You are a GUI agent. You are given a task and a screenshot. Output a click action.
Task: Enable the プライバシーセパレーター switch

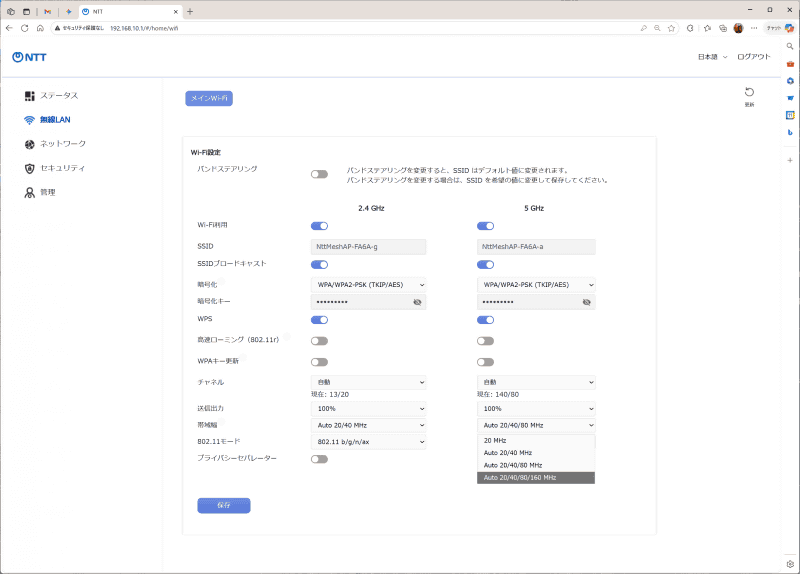coord(319,459)
